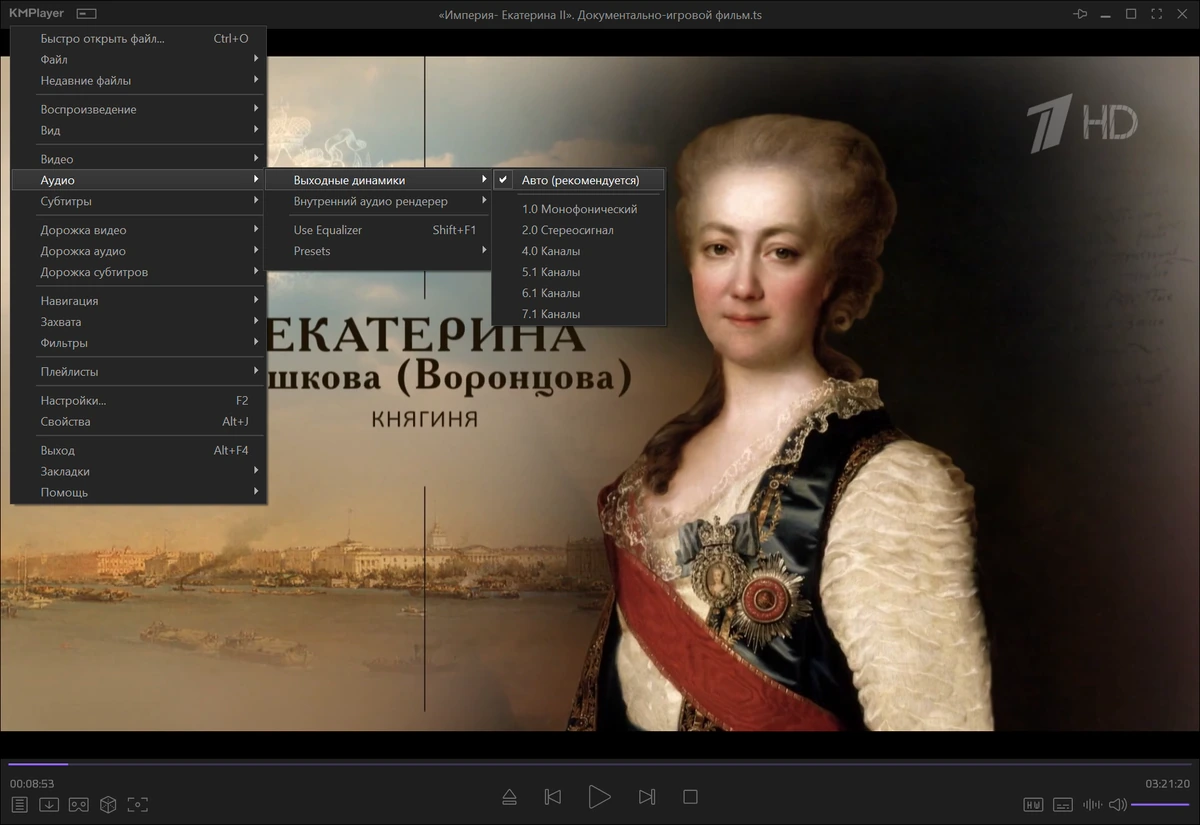Image resolution: width=1200 pixels, height=825 pixels.
Task: Click the eject/open file button
Action: coord(509,797)
